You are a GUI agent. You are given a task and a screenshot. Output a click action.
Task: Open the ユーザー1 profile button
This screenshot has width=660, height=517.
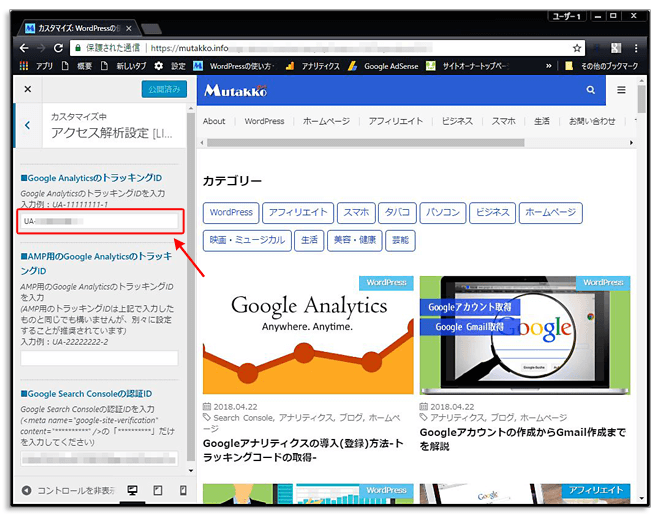click(567, 16)
